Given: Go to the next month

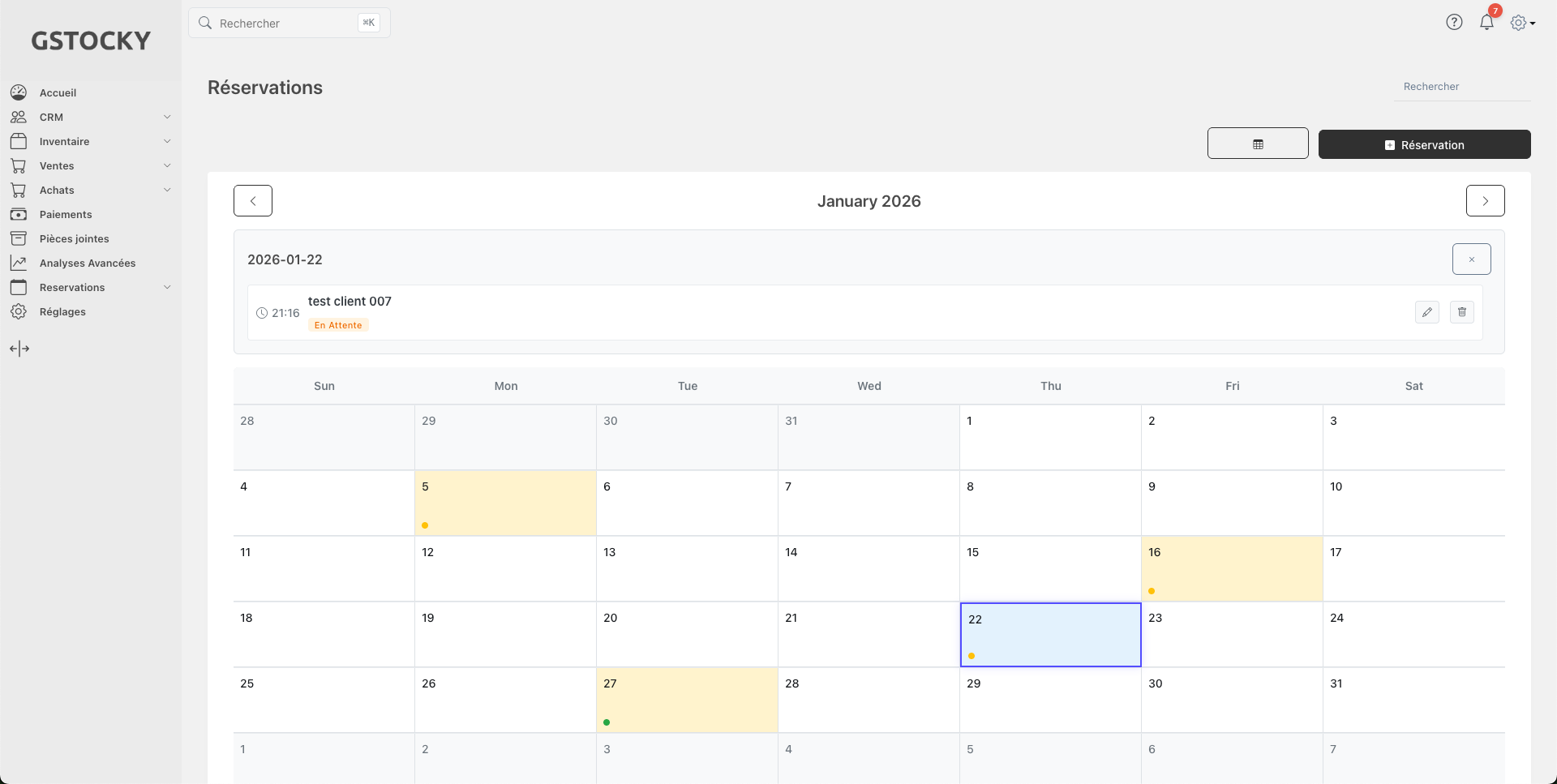Looking at the screenshot, I should click(1485, 201).
